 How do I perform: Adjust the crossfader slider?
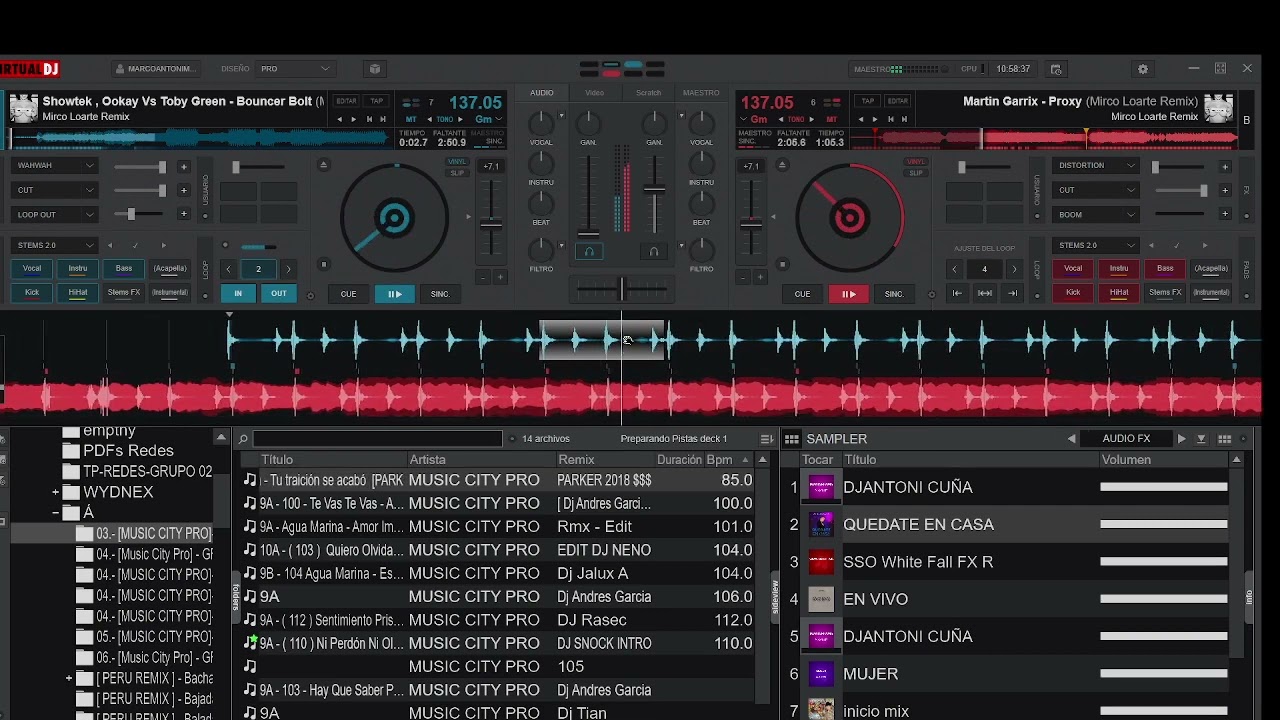622,289
